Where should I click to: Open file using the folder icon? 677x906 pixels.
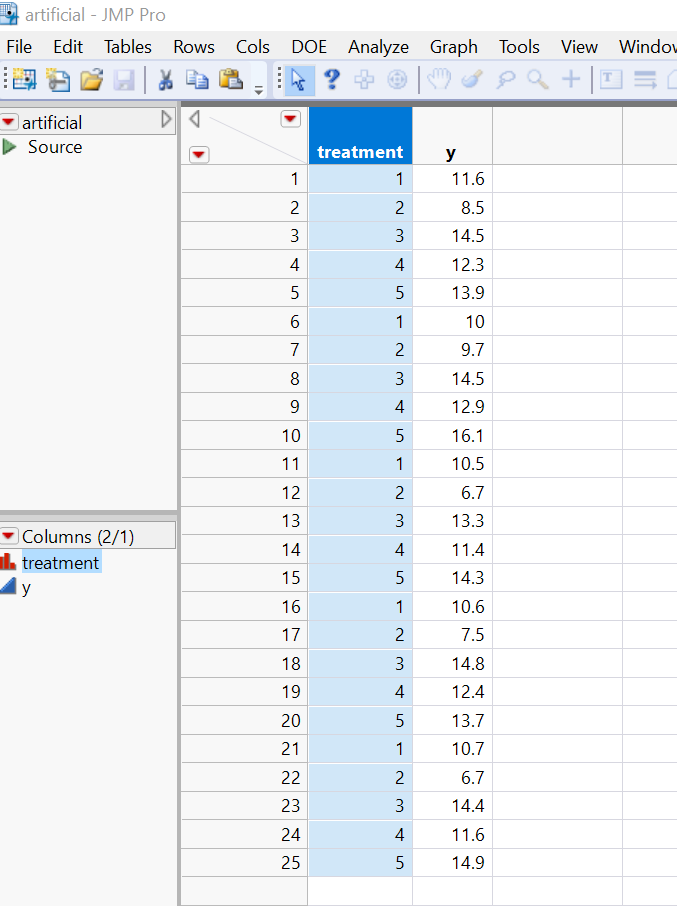coord(91,80)
